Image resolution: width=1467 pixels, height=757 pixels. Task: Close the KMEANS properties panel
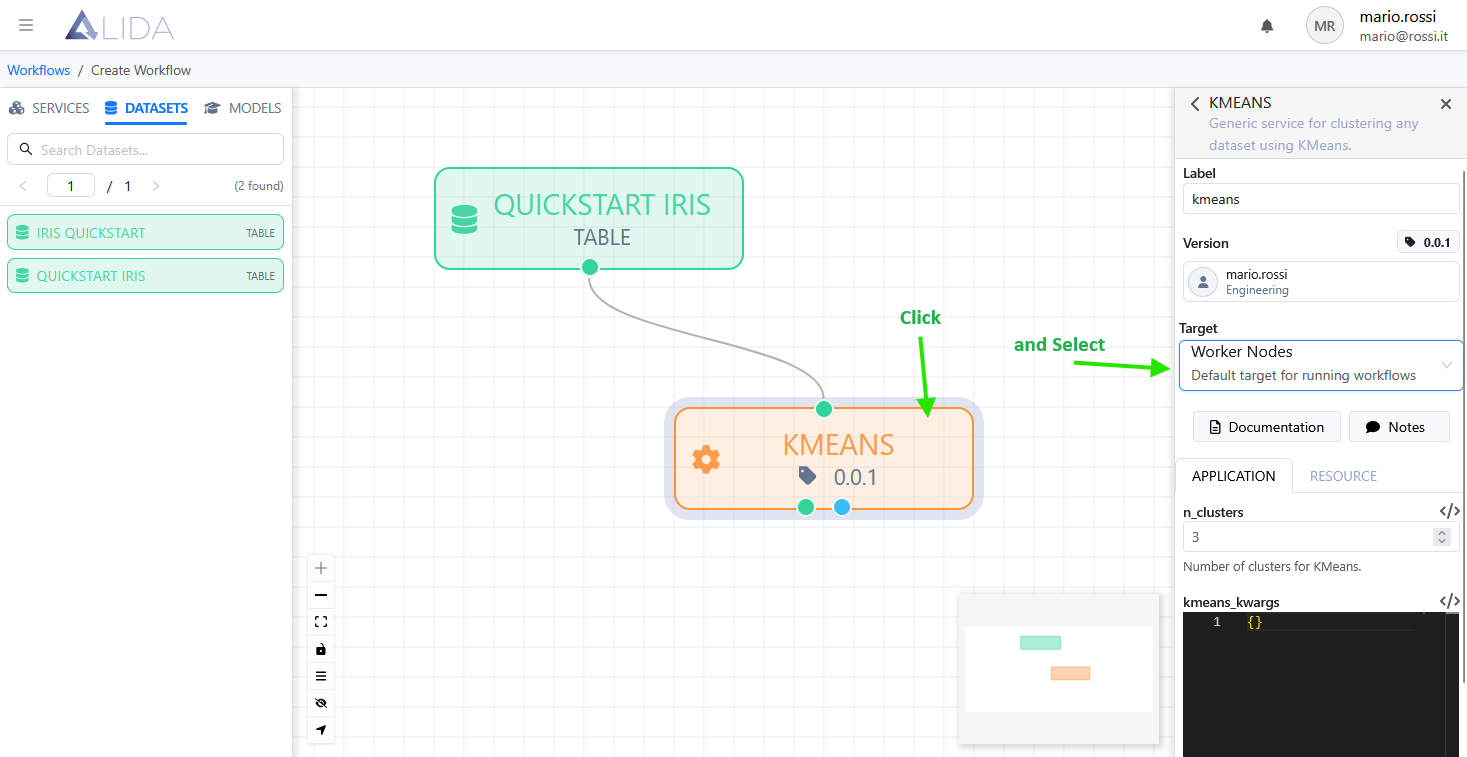pyautogui.click(x=1445, y=103)
